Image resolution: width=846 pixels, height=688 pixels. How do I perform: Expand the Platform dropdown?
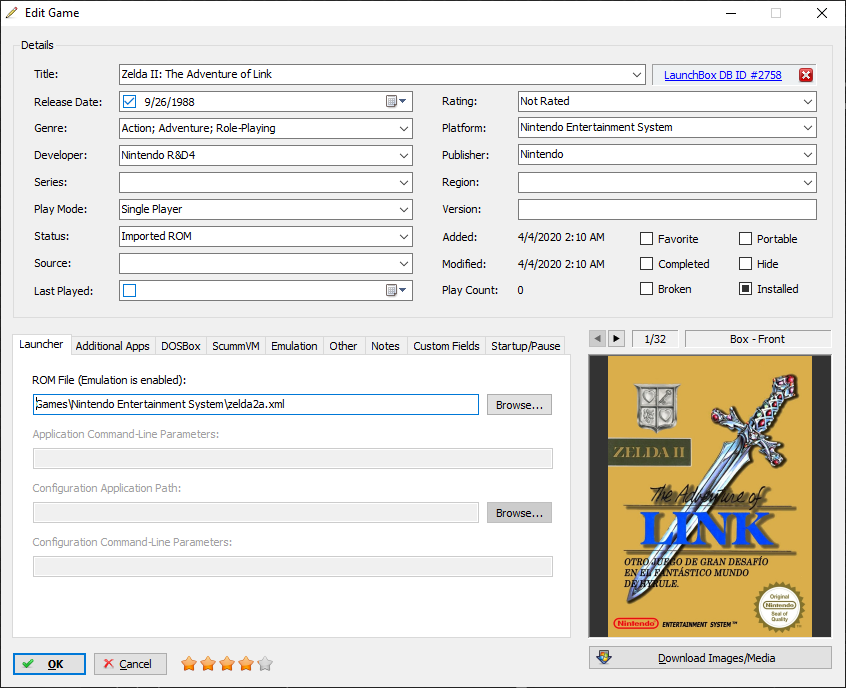[808, 127]
